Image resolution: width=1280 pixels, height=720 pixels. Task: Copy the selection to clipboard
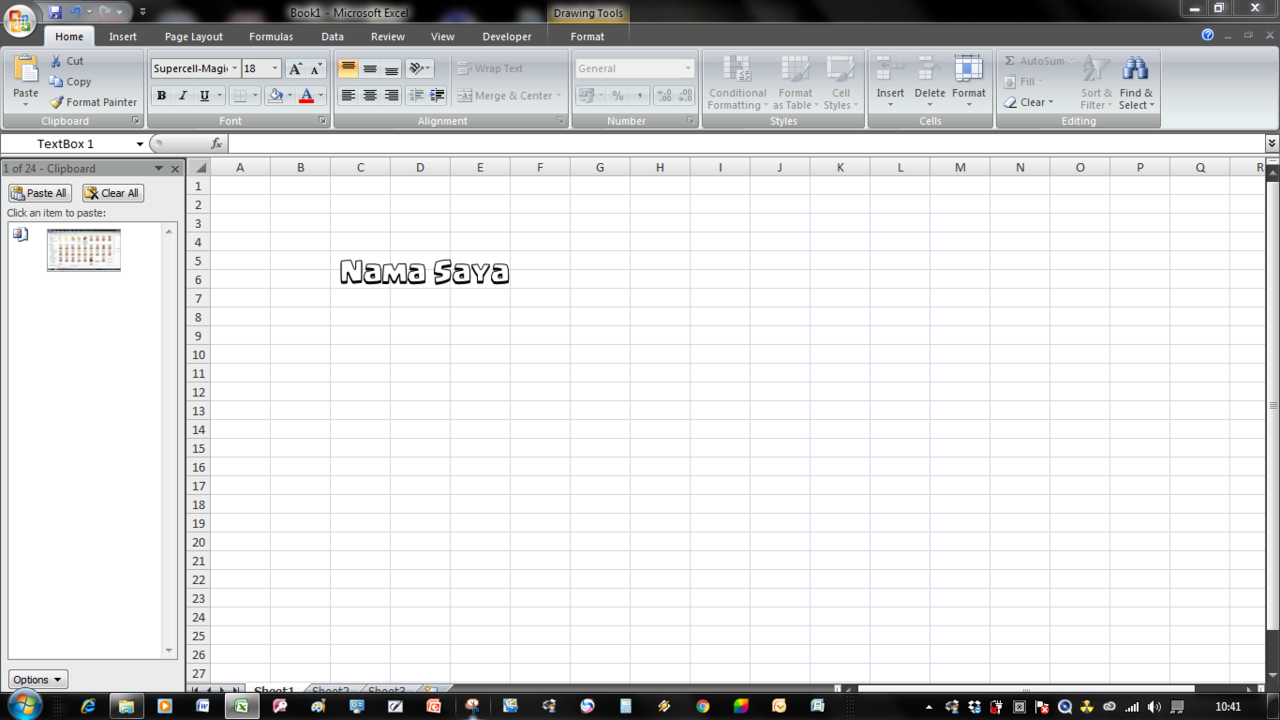coord(70,82)
